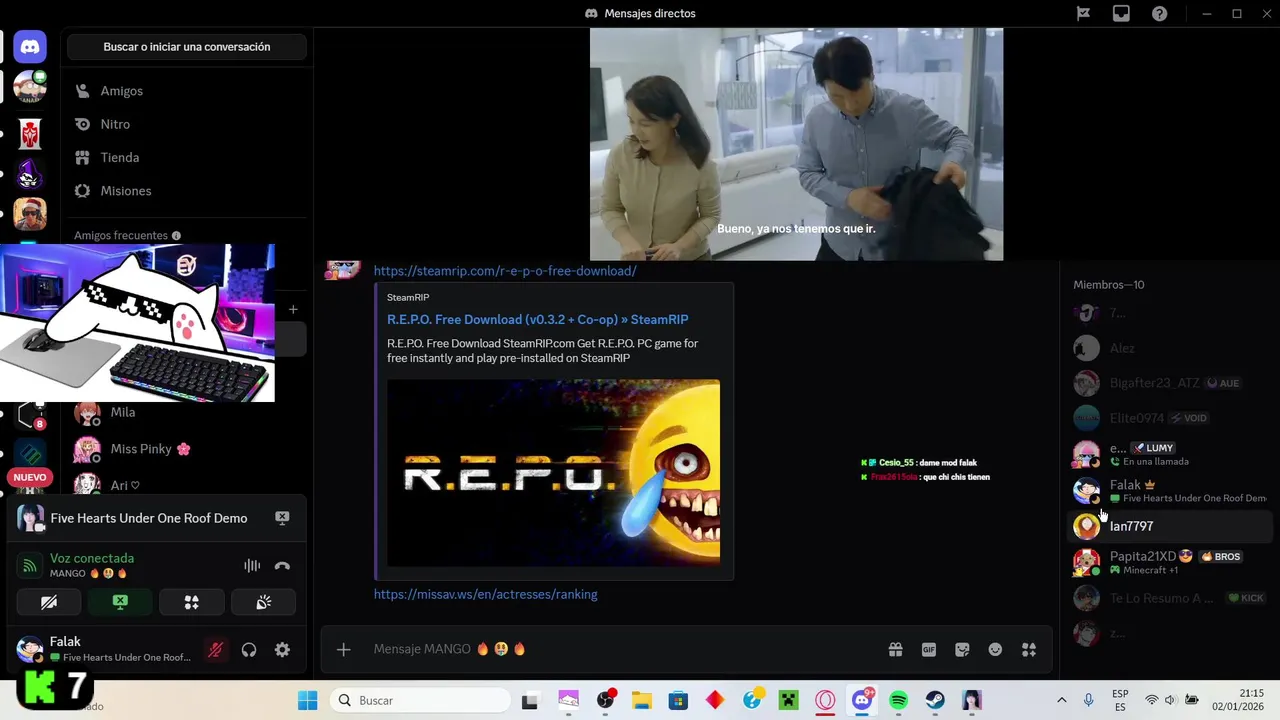
Task: Select member Elite0974
Action: (x=1170, y=418)
